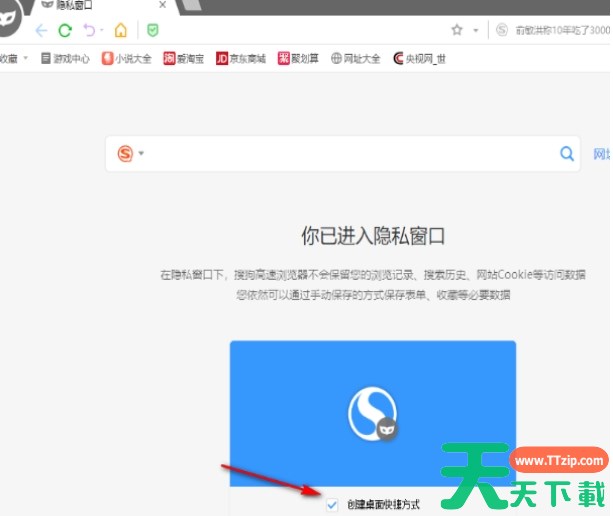Image resolution: width=613 pixels, height=516 pixels.
Task: Open 网址大全 bookmark
Action: [355, 59]
